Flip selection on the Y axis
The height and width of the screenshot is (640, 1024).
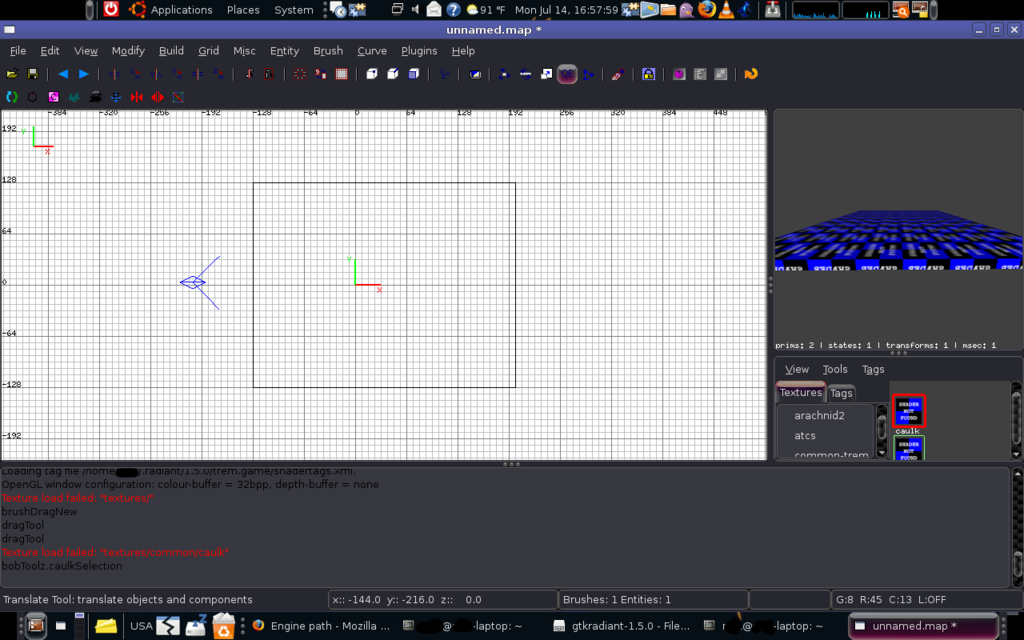156,74
